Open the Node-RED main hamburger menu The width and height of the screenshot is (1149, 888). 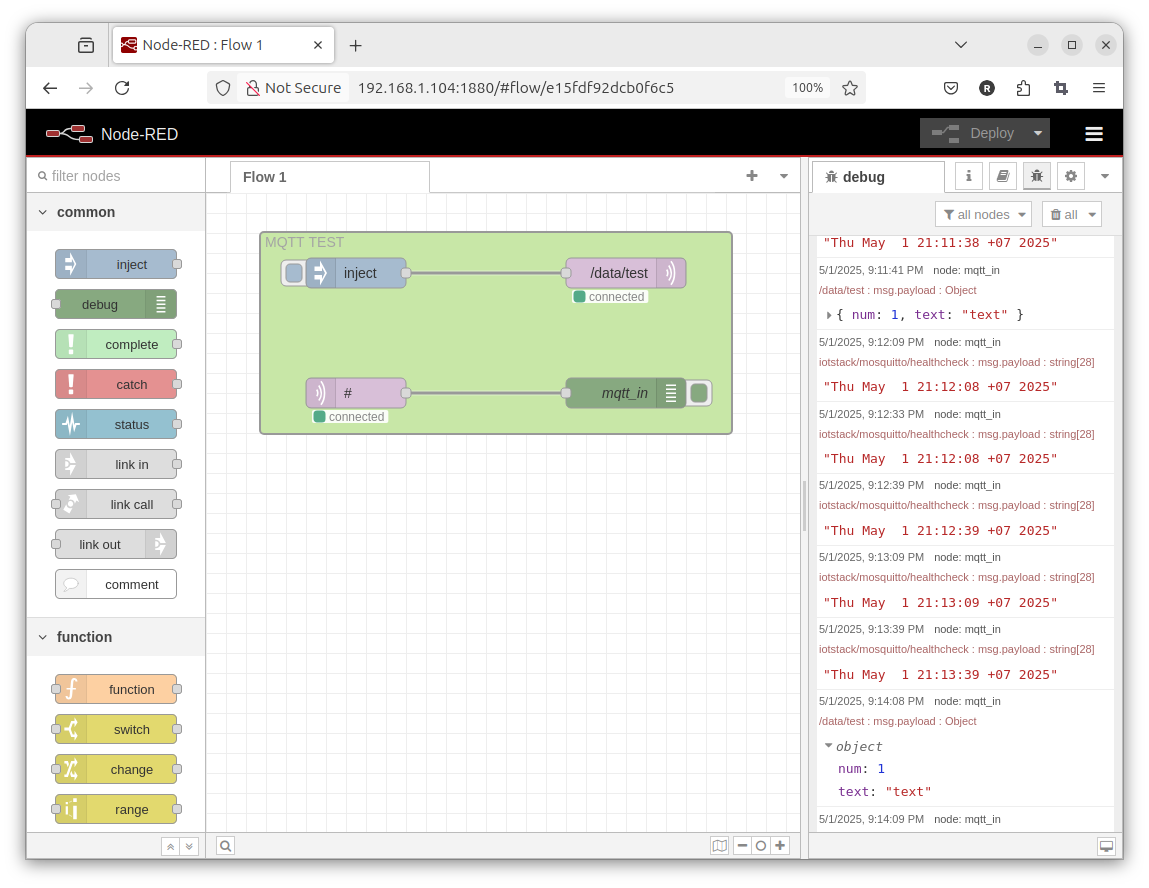(1094, 133)
